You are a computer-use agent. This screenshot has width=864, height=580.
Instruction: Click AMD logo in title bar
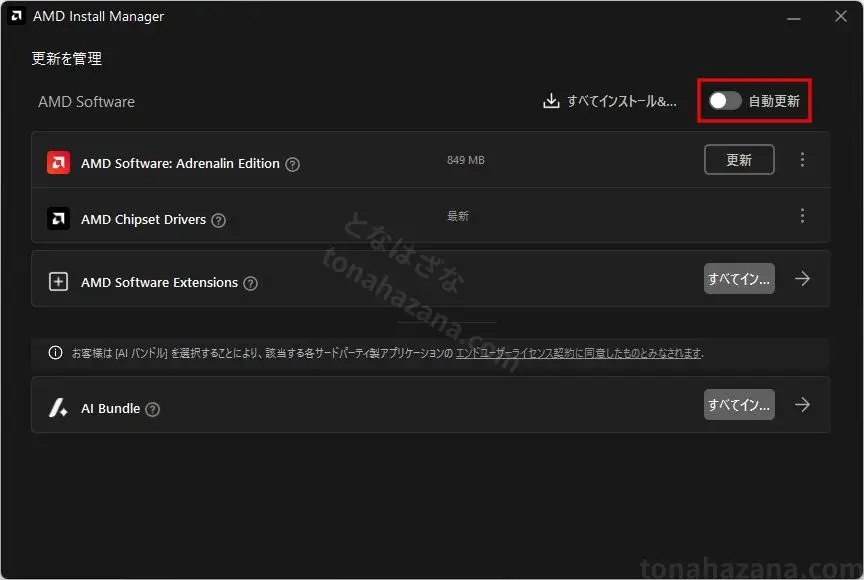click(x=16, y=16)
